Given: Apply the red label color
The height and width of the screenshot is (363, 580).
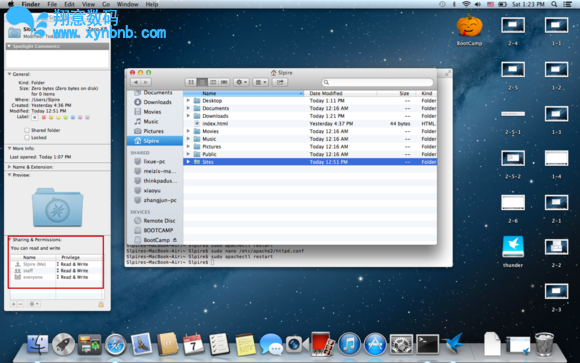Looking at the screenshot, I should click(x=44, y=117).
